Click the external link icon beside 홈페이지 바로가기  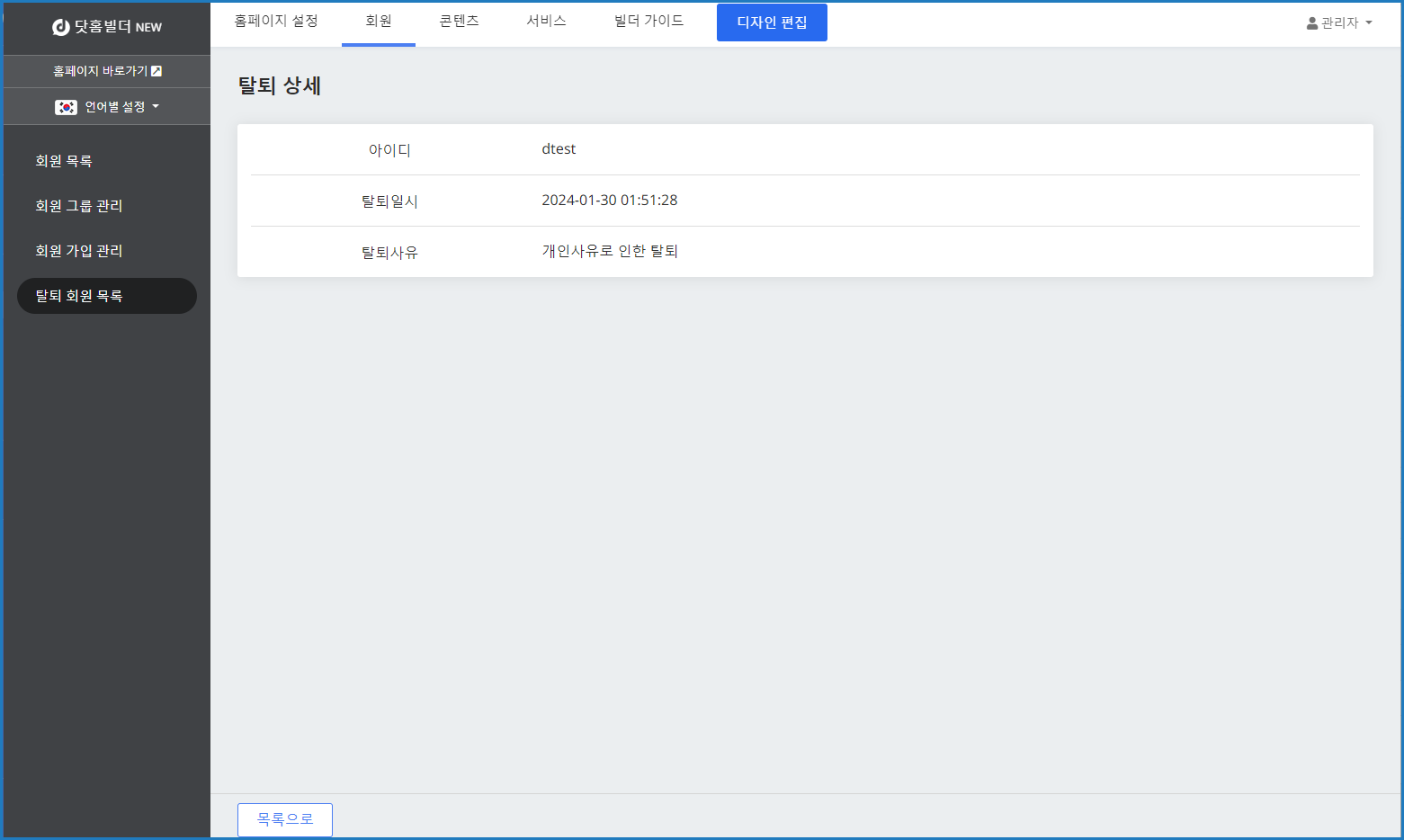click(156, 71)
